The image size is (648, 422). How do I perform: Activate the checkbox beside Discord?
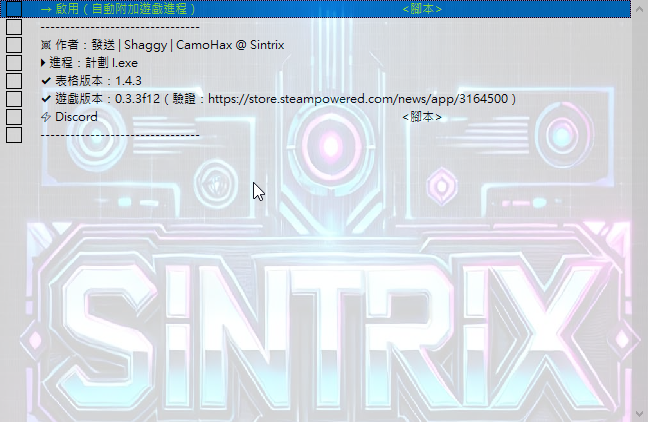pos(14,117)
